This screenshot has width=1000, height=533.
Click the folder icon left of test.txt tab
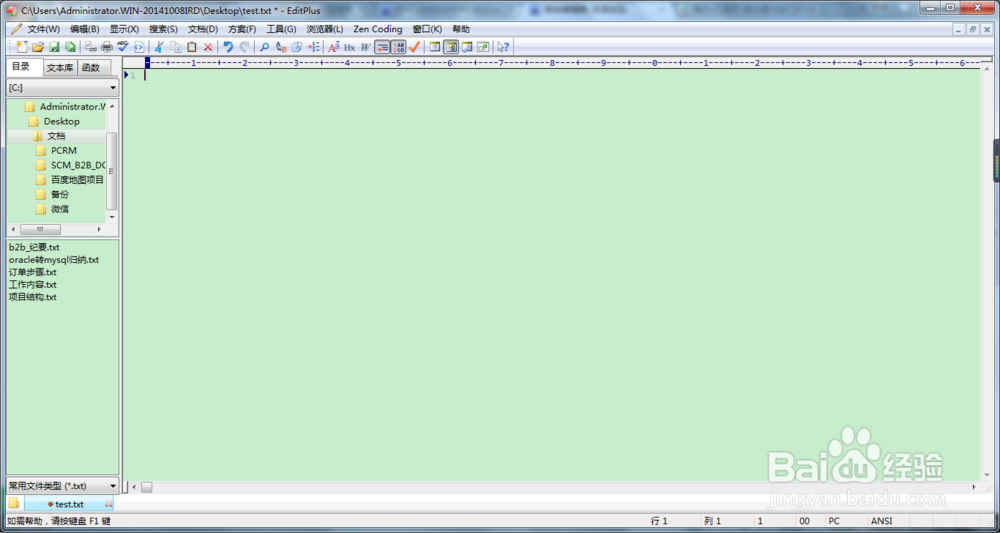click(x=14, y=504)
